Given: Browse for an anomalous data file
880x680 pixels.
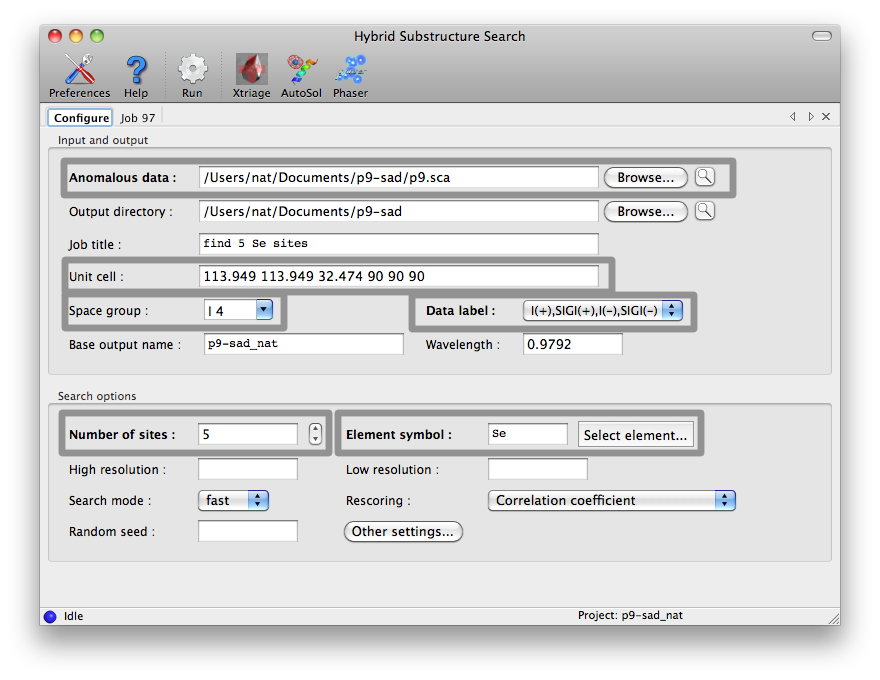Looking at the screenshot, I should (644, 176).
